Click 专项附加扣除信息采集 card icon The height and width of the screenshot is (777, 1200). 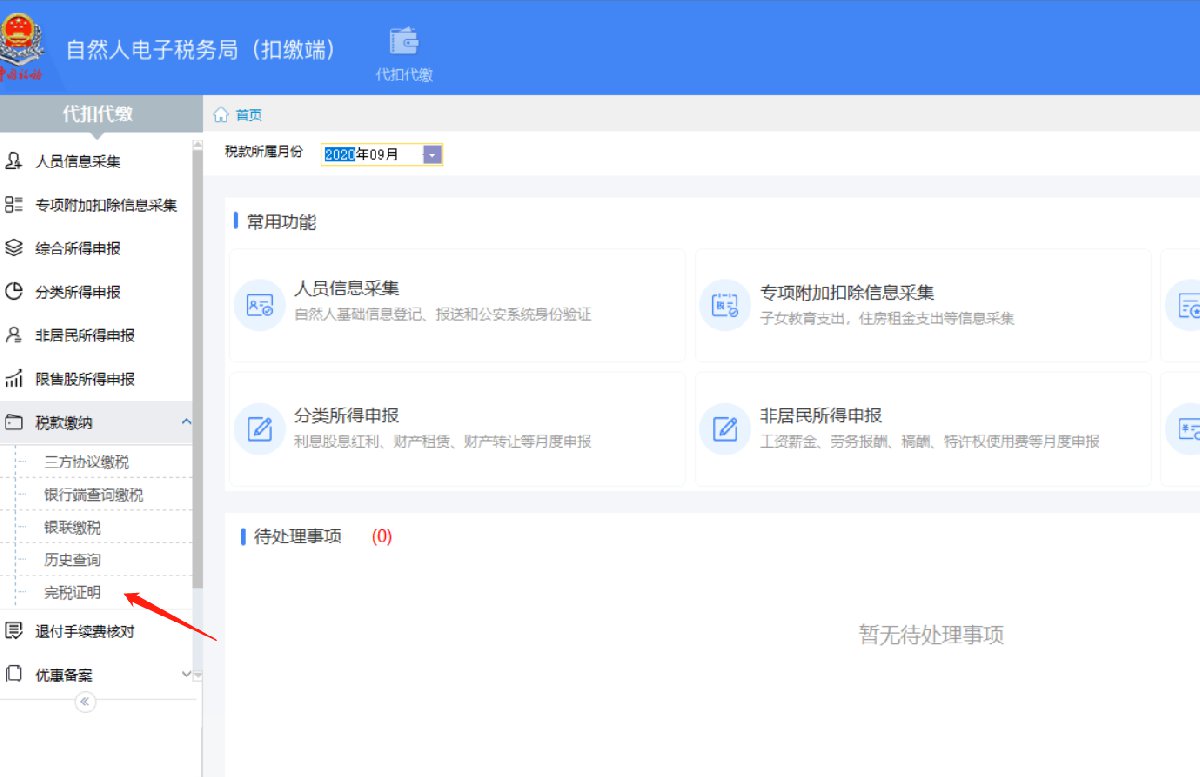coord(724,305)
